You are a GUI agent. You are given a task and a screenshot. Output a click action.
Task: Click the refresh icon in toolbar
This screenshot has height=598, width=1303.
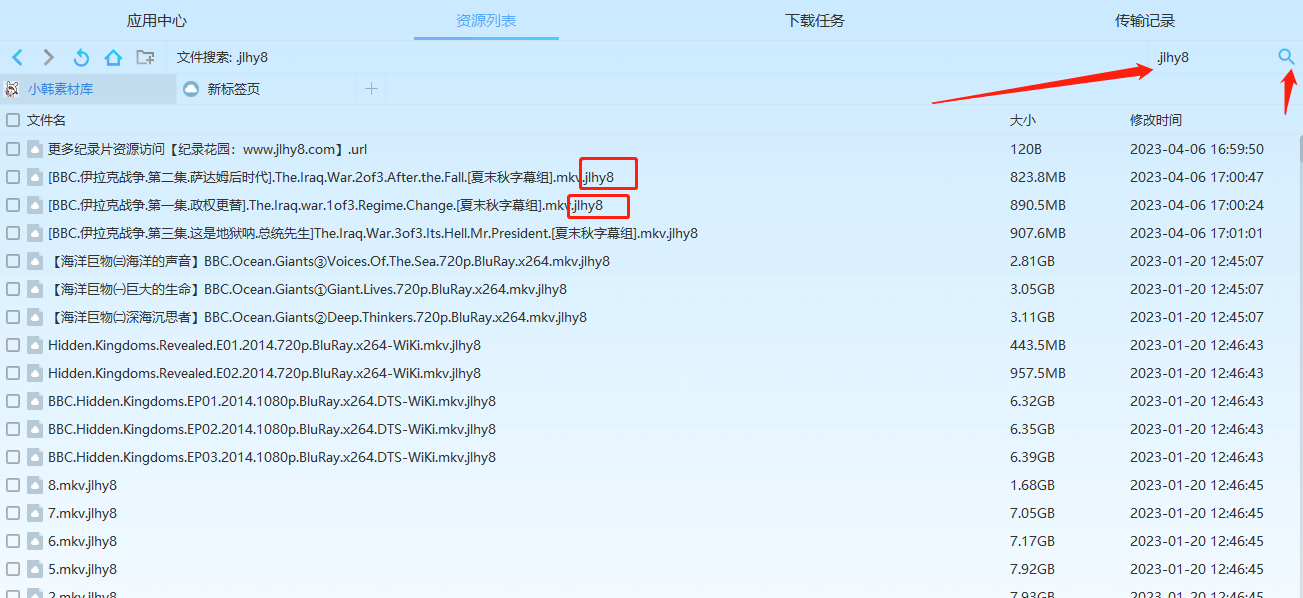pyautogui.click(x=80, y=57)
